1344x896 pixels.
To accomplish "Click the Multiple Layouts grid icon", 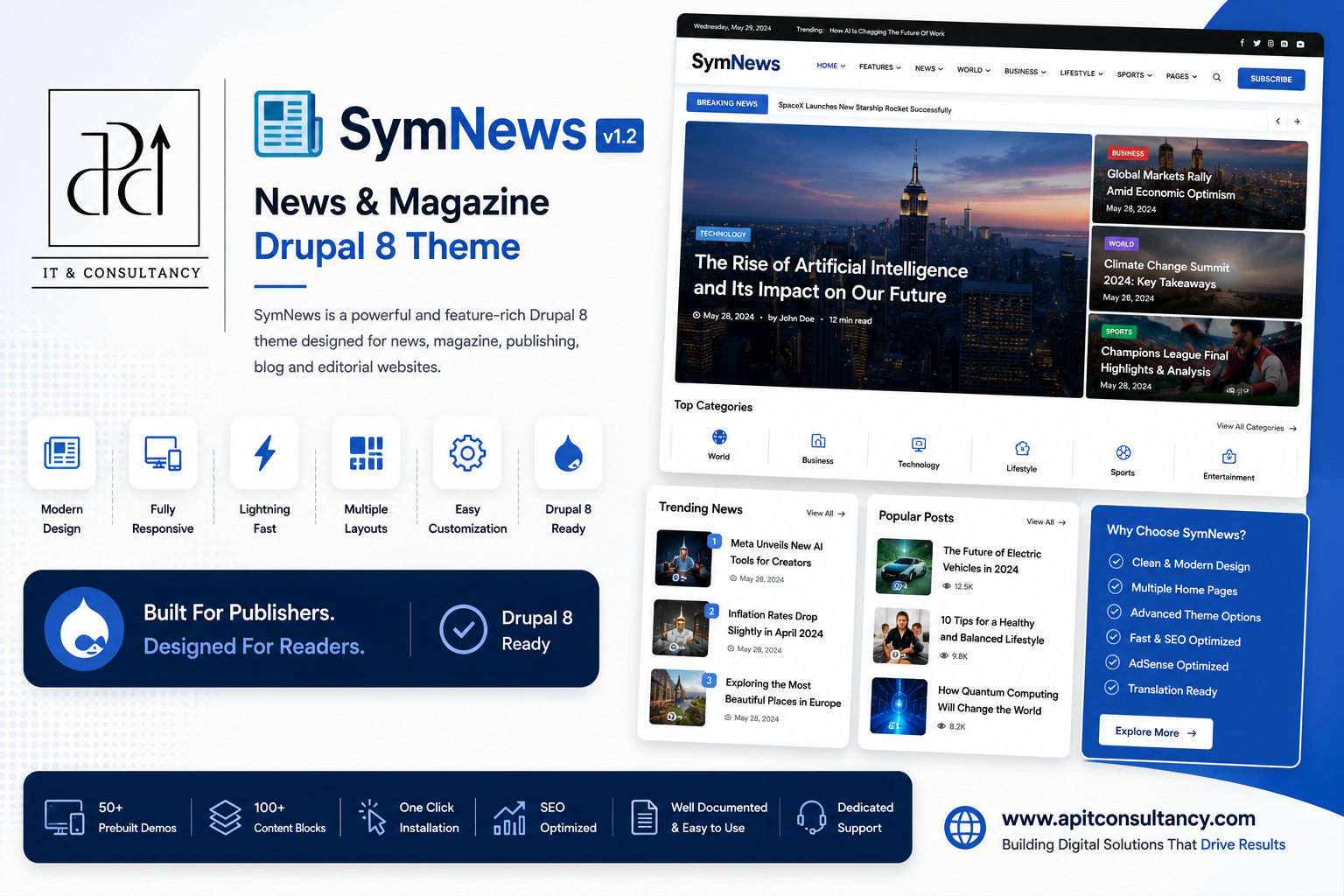I will [366, 453].
